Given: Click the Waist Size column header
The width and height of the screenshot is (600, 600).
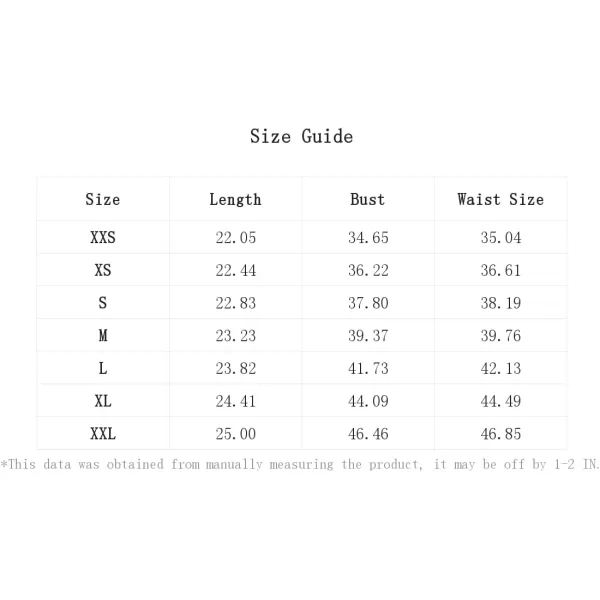Looking at the screenshot, I should pos(500,199).
